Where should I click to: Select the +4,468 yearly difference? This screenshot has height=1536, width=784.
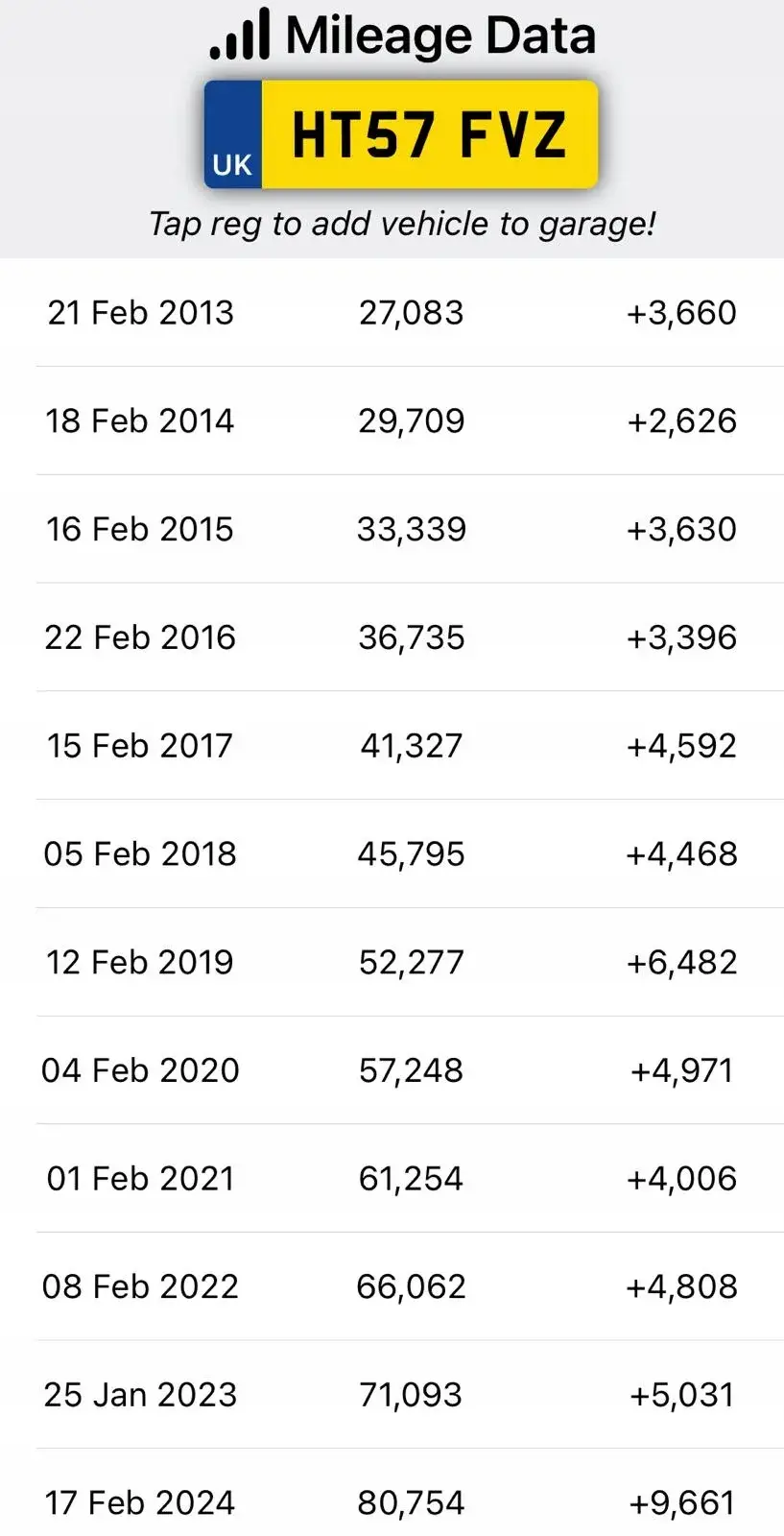[681, 853]
